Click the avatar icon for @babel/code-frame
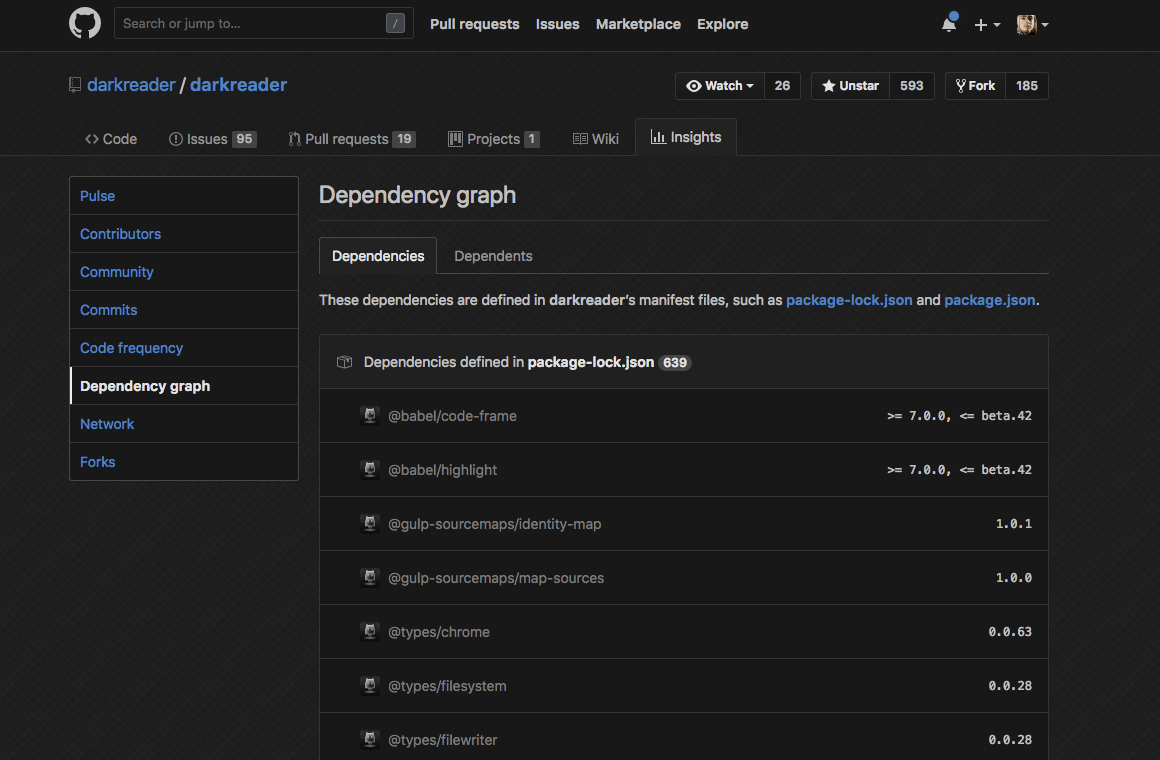The image size is (1160, 760). pyautogui.click(x=370, y=416)
